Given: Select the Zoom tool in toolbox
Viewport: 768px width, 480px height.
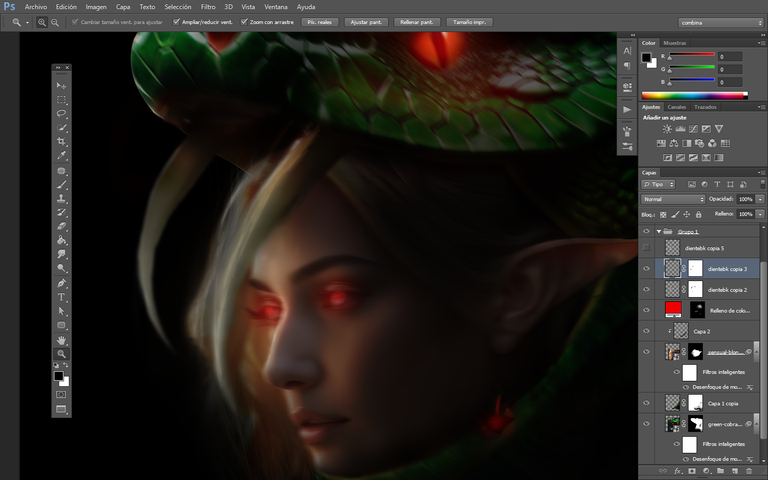Looking at the screenshot, I should [61, 354].
